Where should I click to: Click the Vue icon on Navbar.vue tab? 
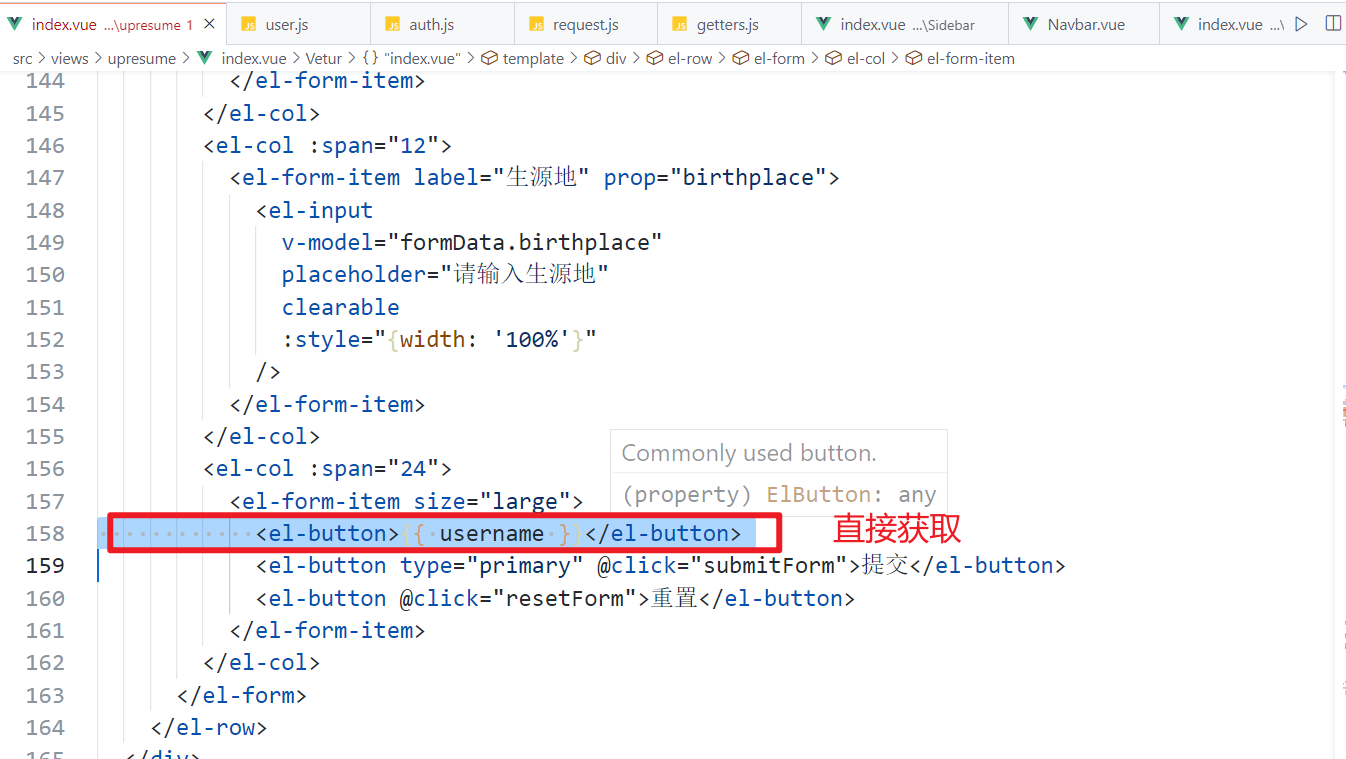(x=1027, y=24)
